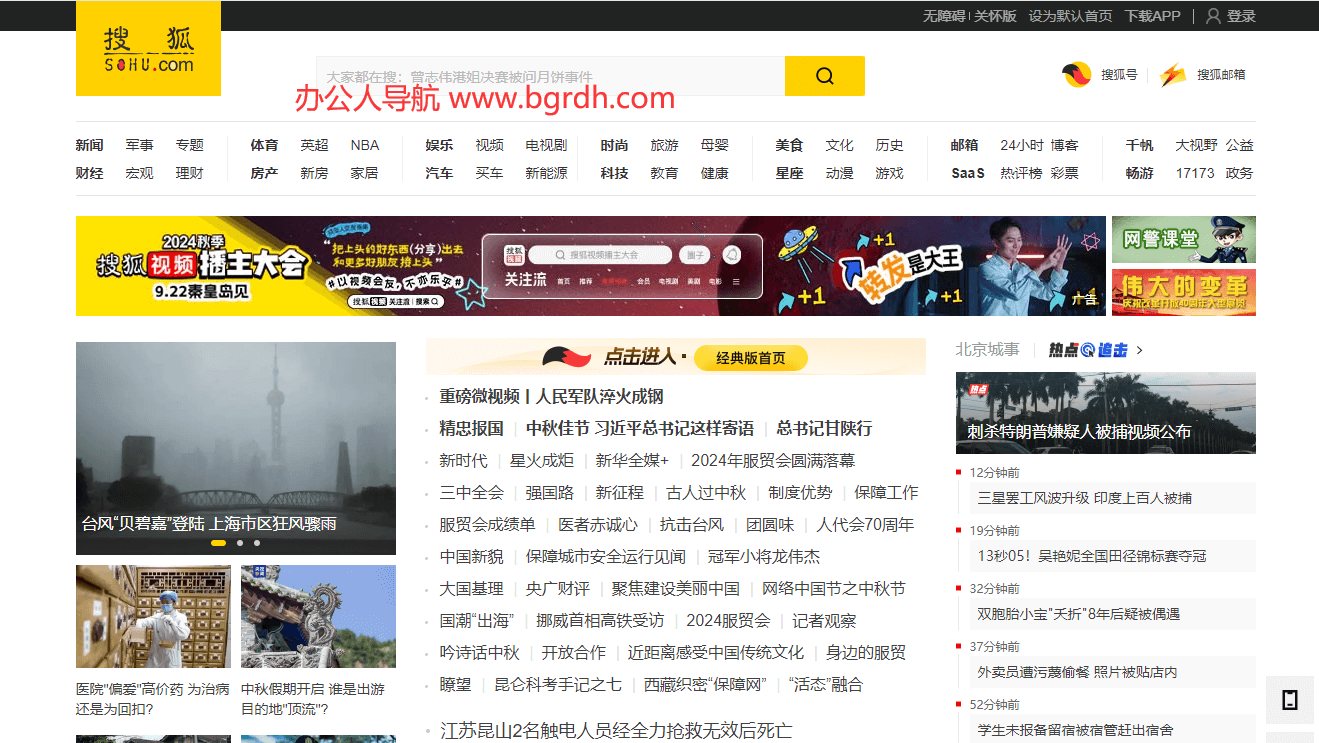Image resolution: width=1319 pixels, height=743 pixels.
Task: Click the user login icon 登录
Action: click(x=1214, y=16)
